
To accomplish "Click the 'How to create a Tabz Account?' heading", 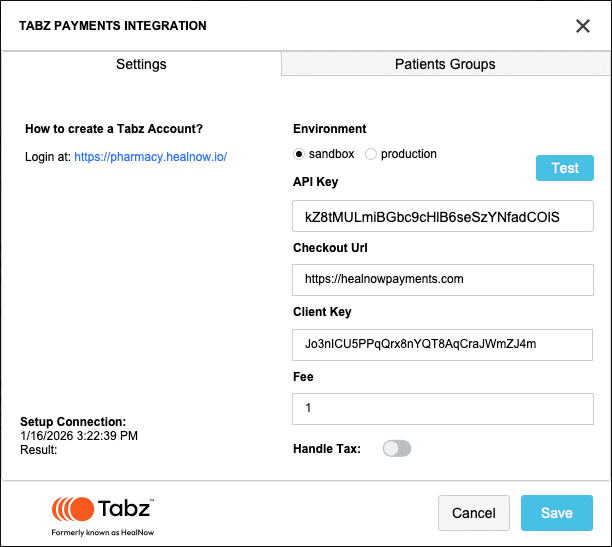I will [114, 129].
